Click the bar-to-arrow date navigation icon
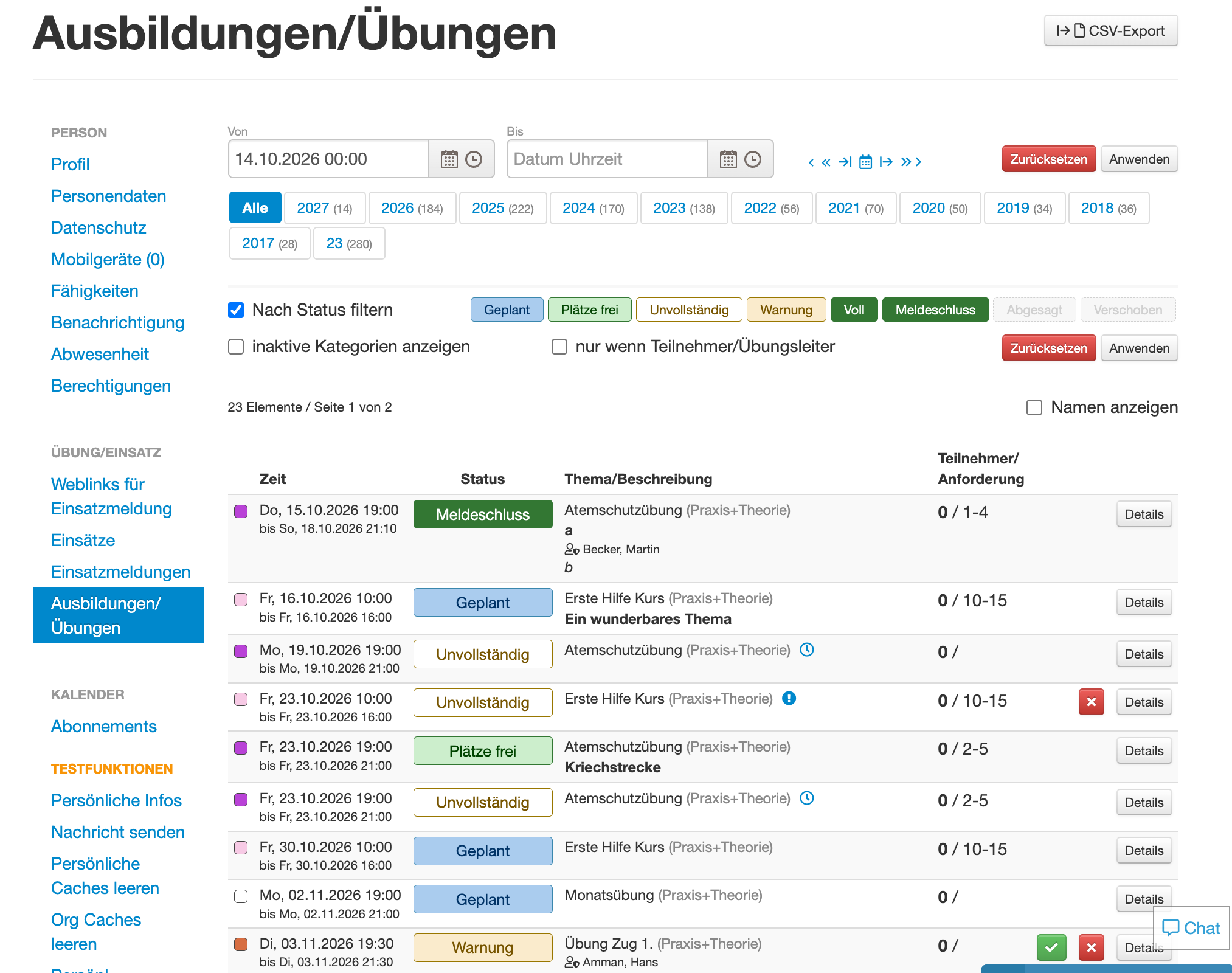Viewport: 1232px width, 973px height. [886, 162]
